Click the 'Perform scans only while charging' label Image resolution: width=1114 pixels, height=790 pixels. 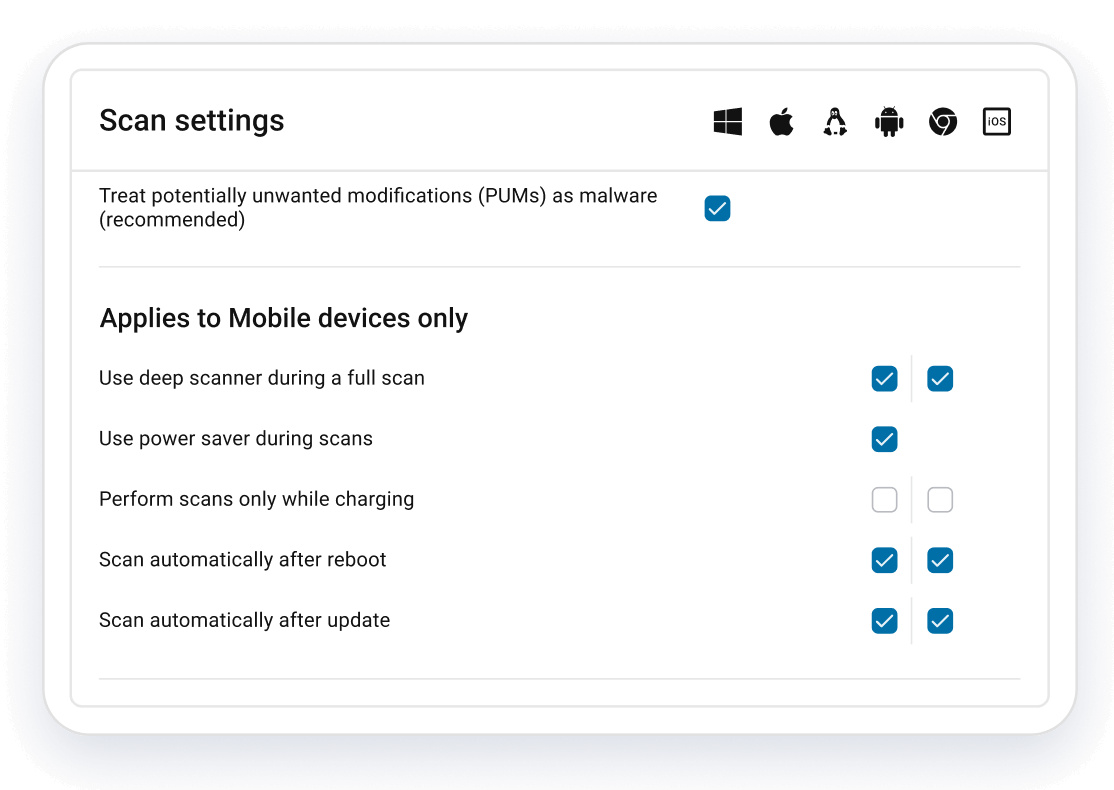256,499
